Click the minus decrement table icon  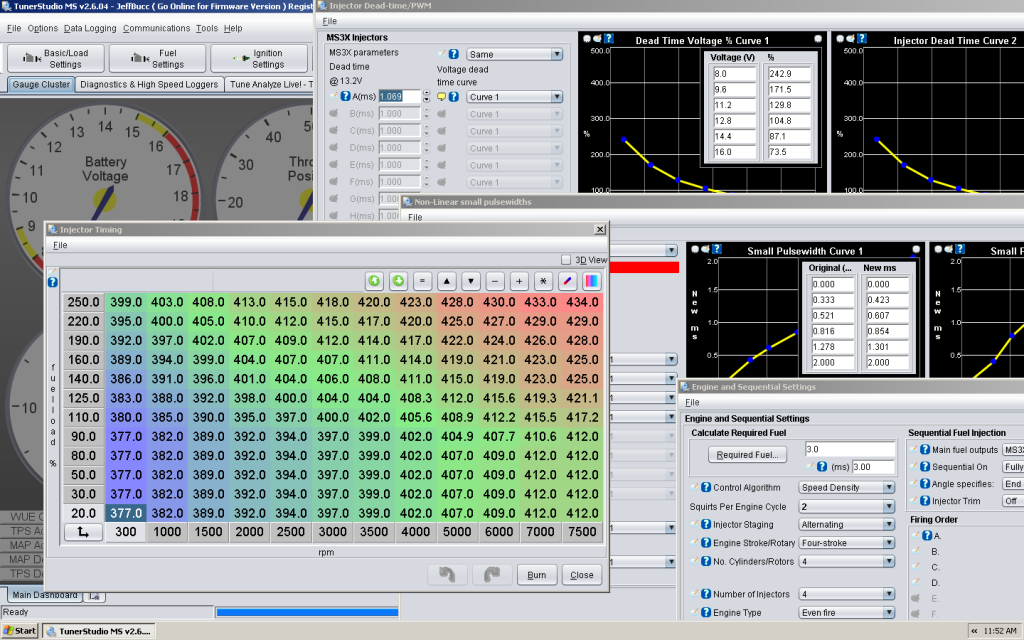(495, 281)
